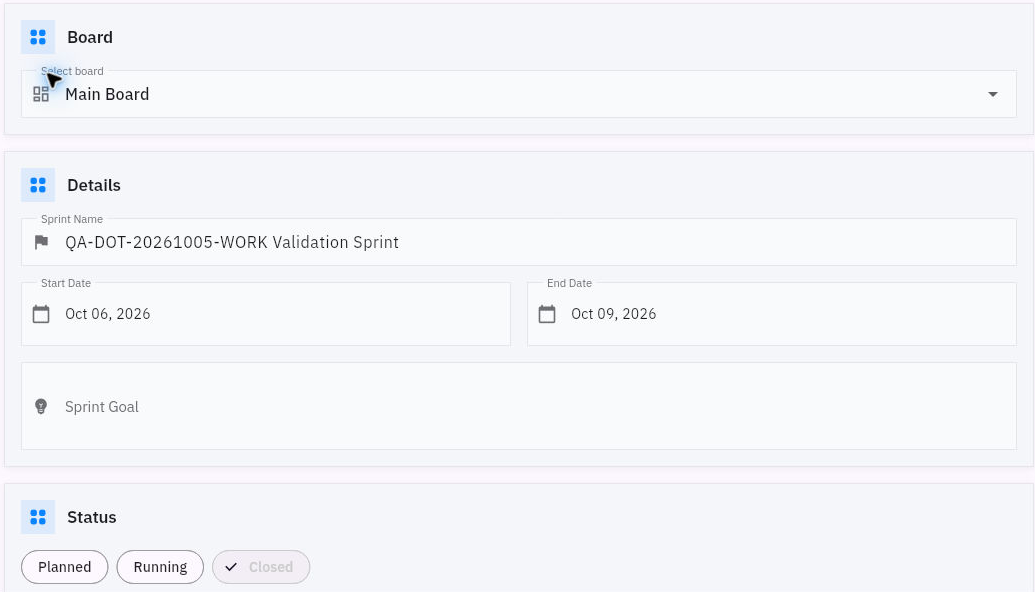The width and height of the screenshot is (1035, 592).
Task: Click the Start Date field label
Action: (x=66, y=283)
